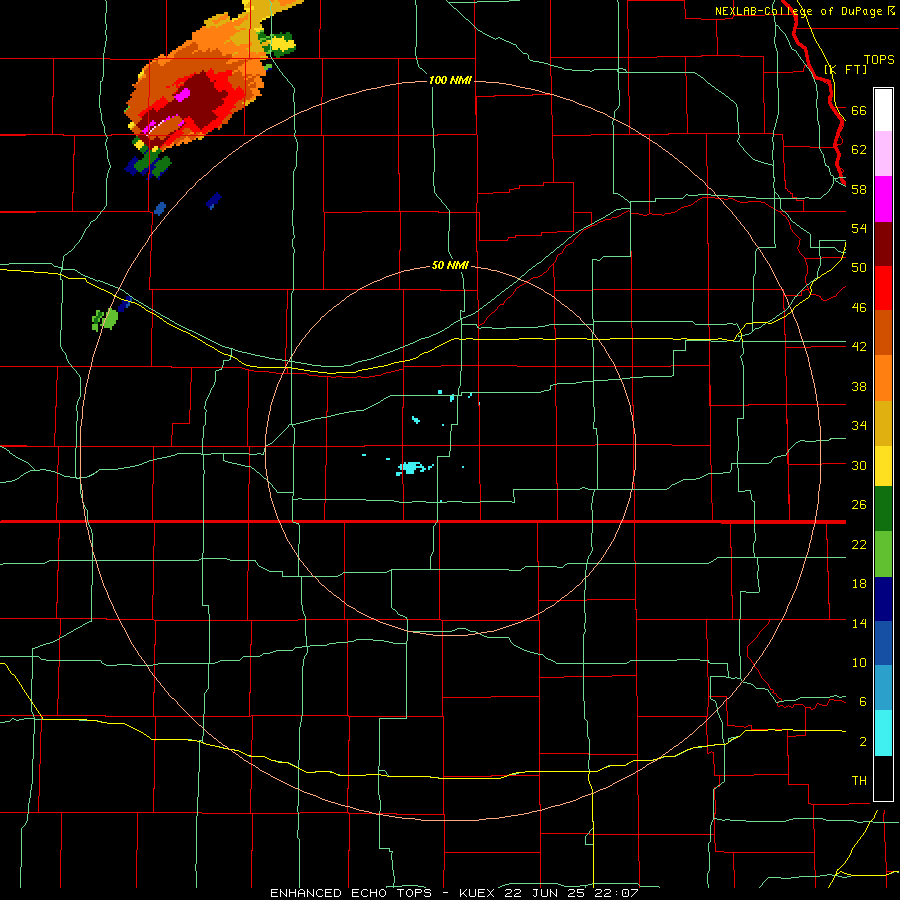Viewport: 900px width, 900px height.
Task: Click the yellow legend swatch
Action: 883,466
